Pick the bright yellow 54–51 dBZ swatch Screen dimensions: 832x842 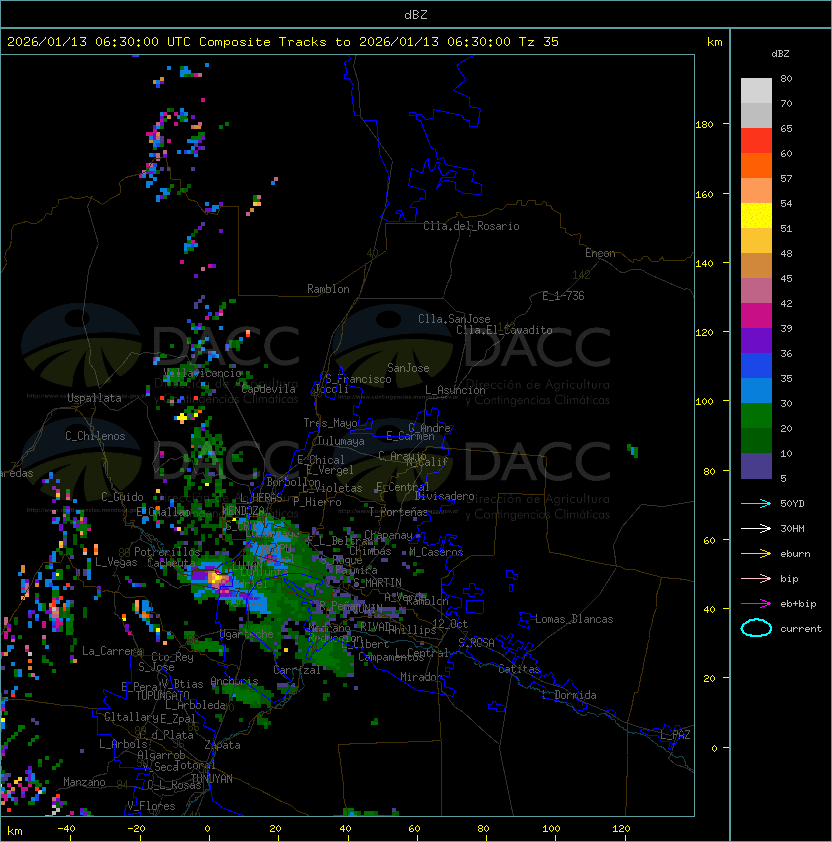(x=756, y=216)
